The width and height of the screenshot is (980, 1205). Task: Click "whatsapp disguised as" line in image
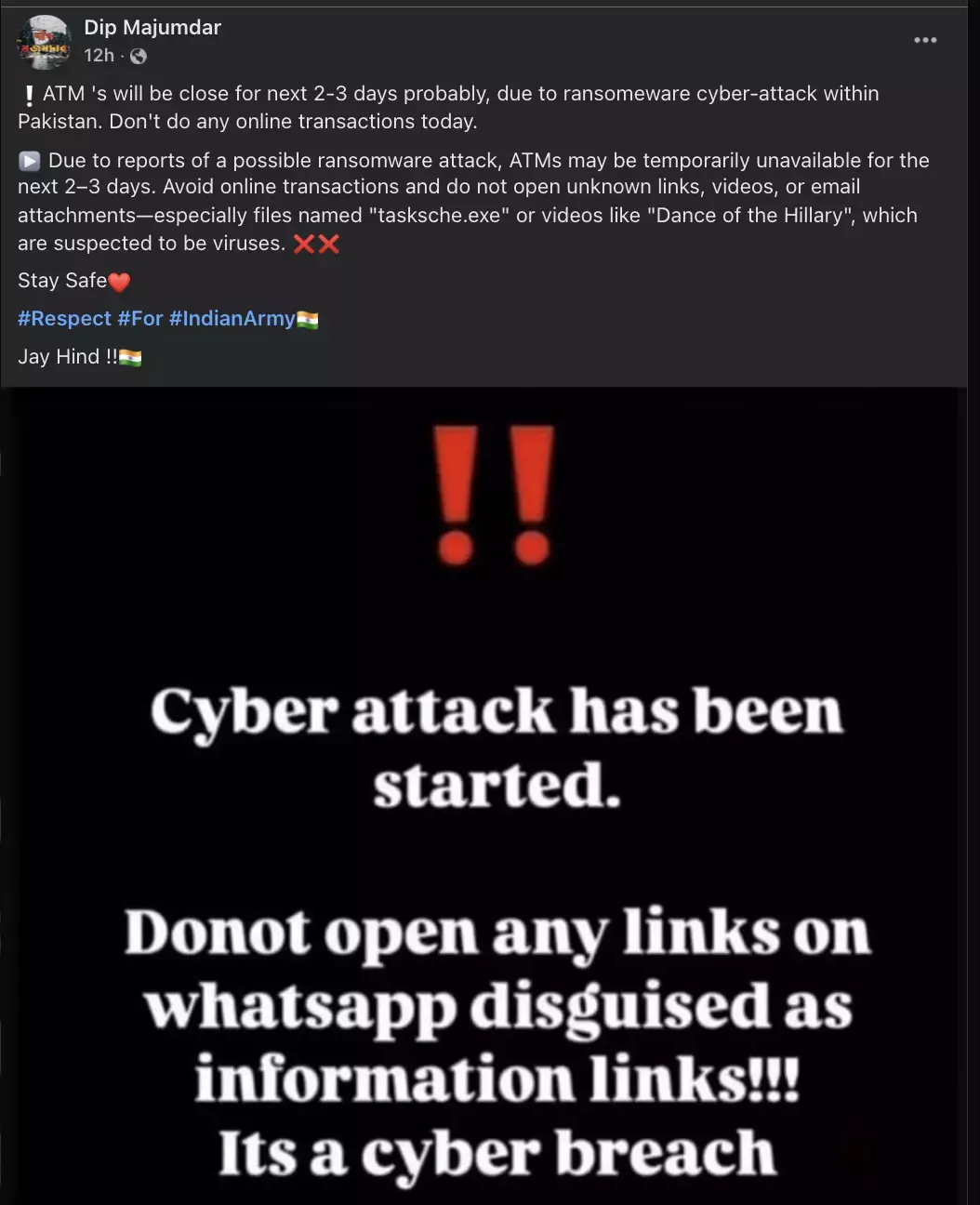pos(498,1007)
